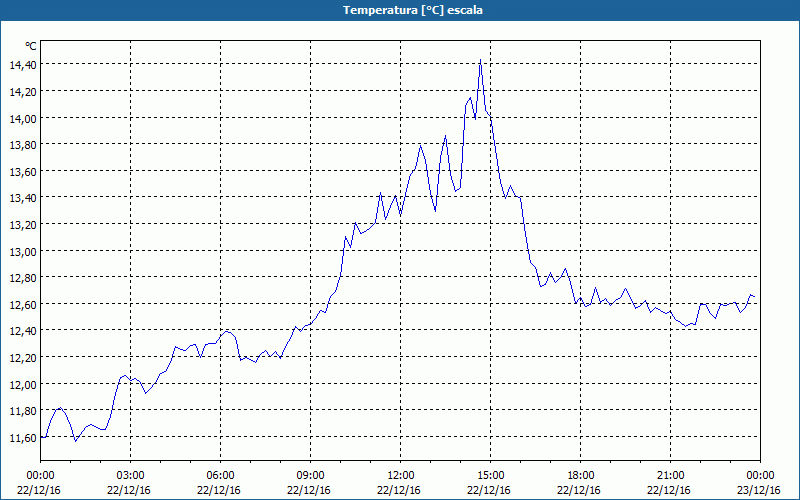Select the °C unit label
Screen dimensions: 800x500
(31, 46)
